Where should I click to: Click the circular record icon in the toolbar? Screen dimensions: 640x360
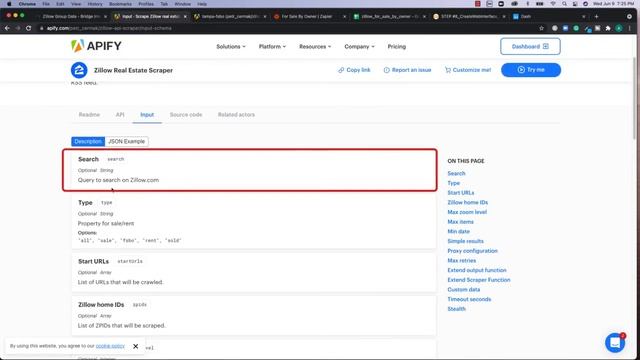pos(555,28)
